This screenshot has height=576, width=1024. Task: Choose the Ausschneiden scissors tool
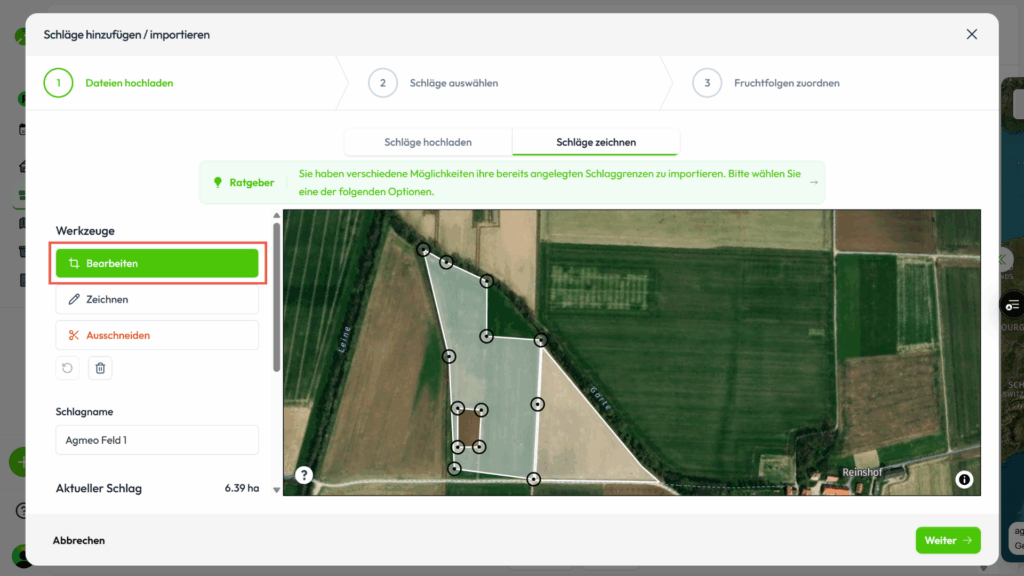pos(157,335)
